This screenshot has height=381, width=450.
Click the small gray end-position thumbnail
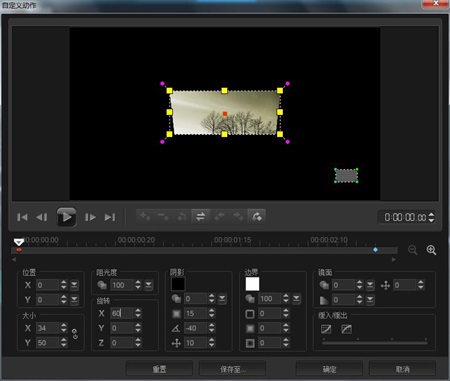pos(346,176)
